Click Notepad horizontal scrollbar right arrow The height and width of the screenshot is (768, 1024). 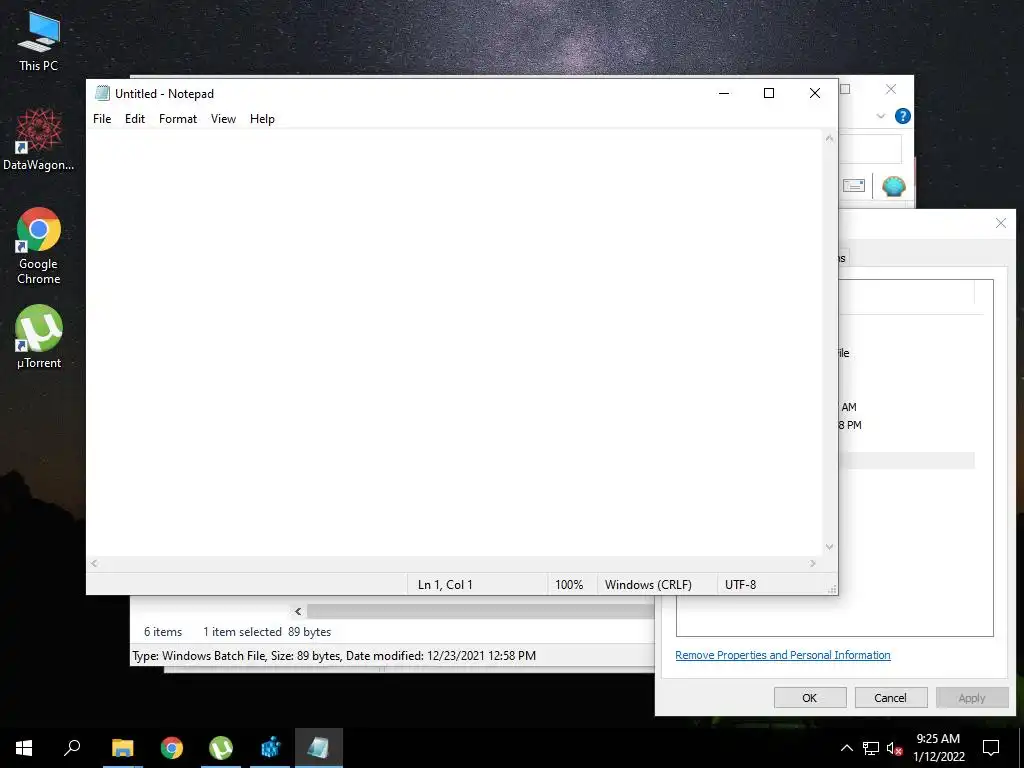(x=813, y=564)
